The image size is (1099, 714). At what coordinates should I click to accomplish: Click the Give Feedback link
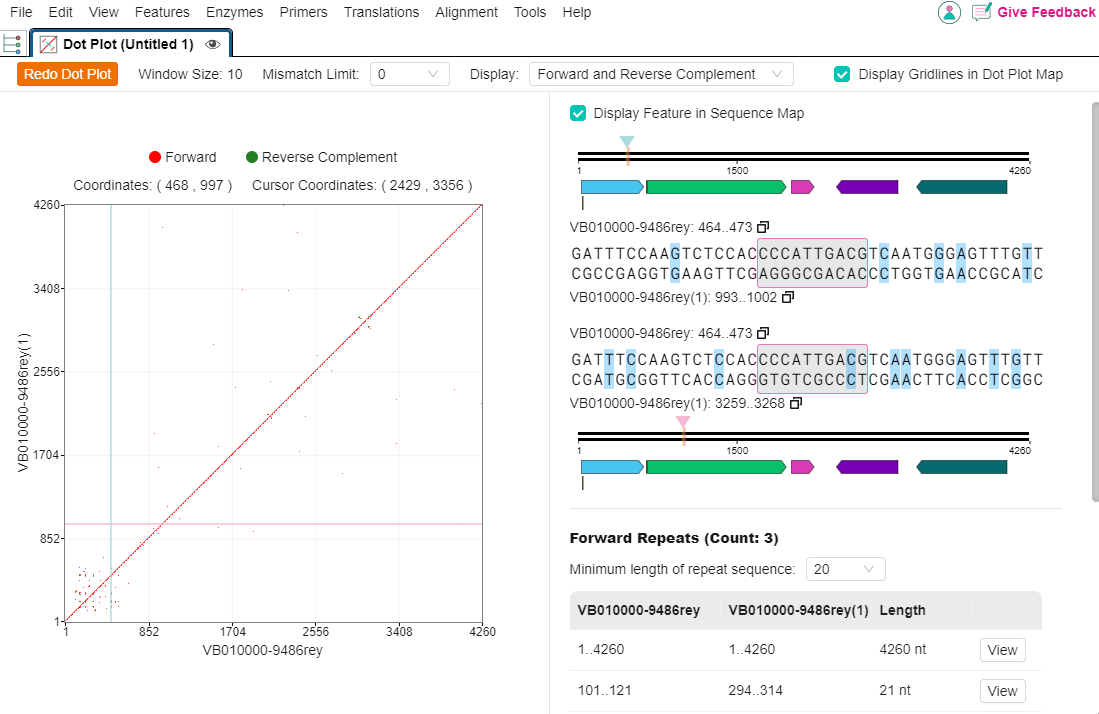click(1046, 12)
